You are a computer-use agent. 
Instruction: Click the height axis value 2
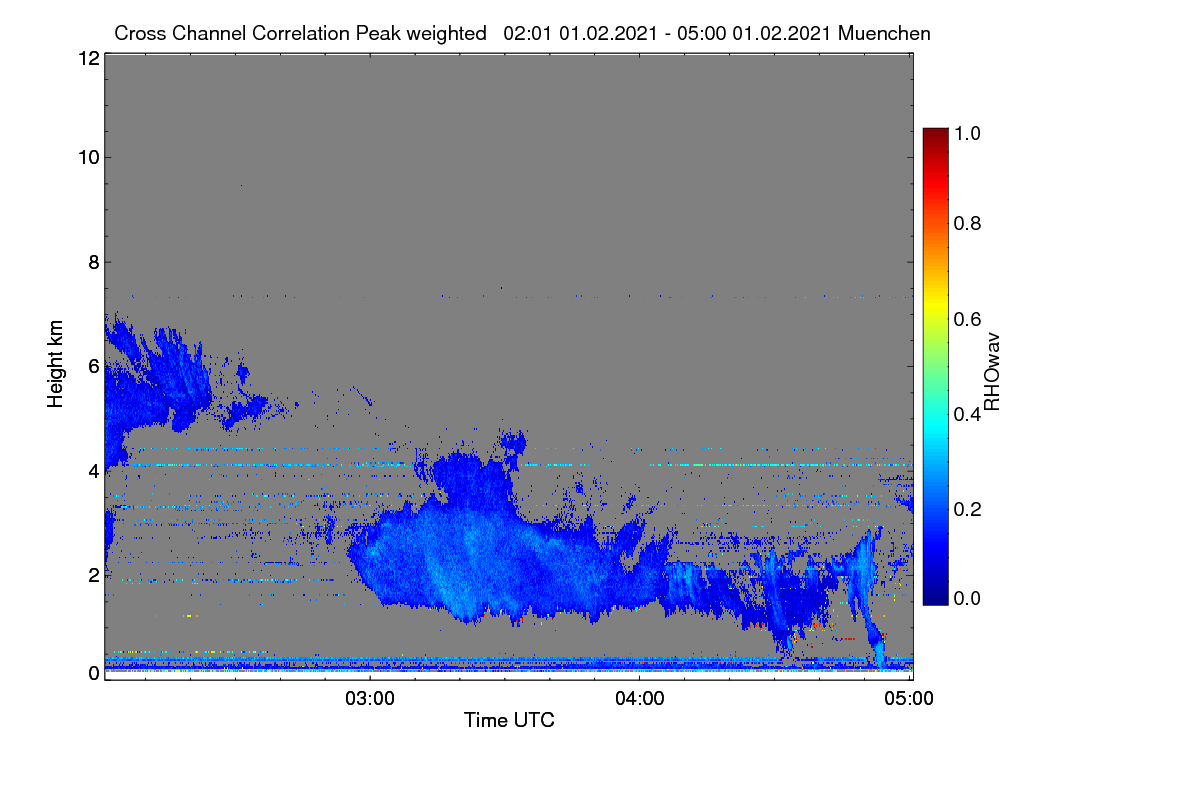pyautogui.click(x=93, y=575)
